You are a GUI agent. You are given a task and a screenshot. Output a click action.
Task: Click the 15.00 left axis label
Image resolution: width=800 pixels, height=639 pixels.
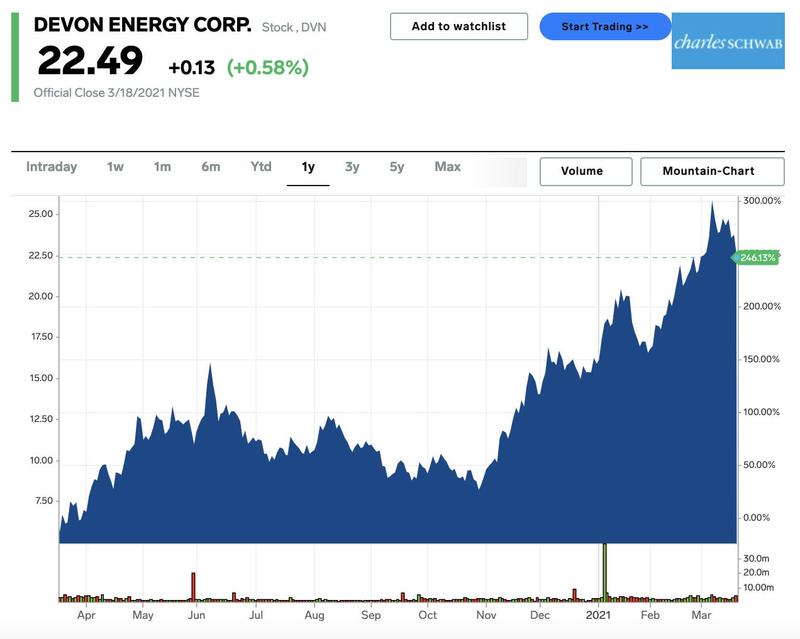(x=41, y=378)
